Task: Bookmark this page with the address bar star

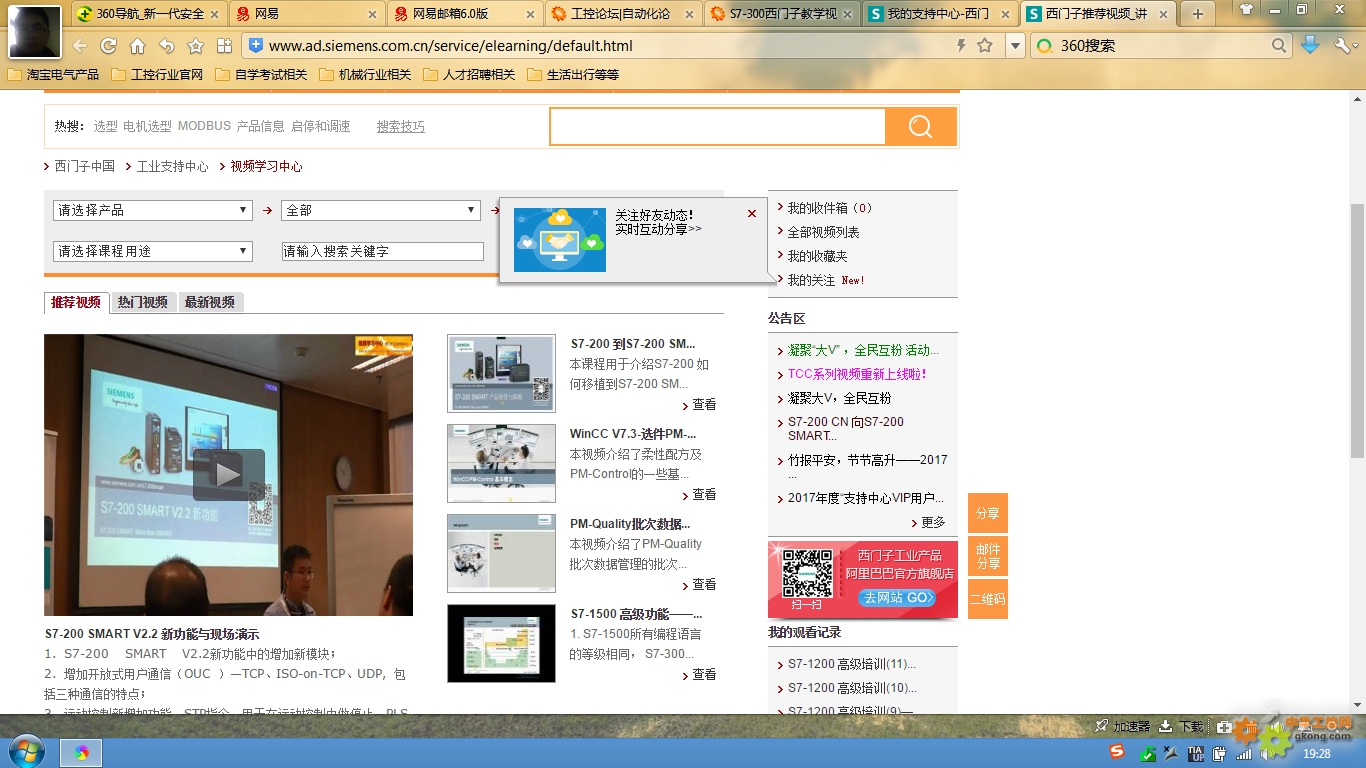Action: click(985, 46)
